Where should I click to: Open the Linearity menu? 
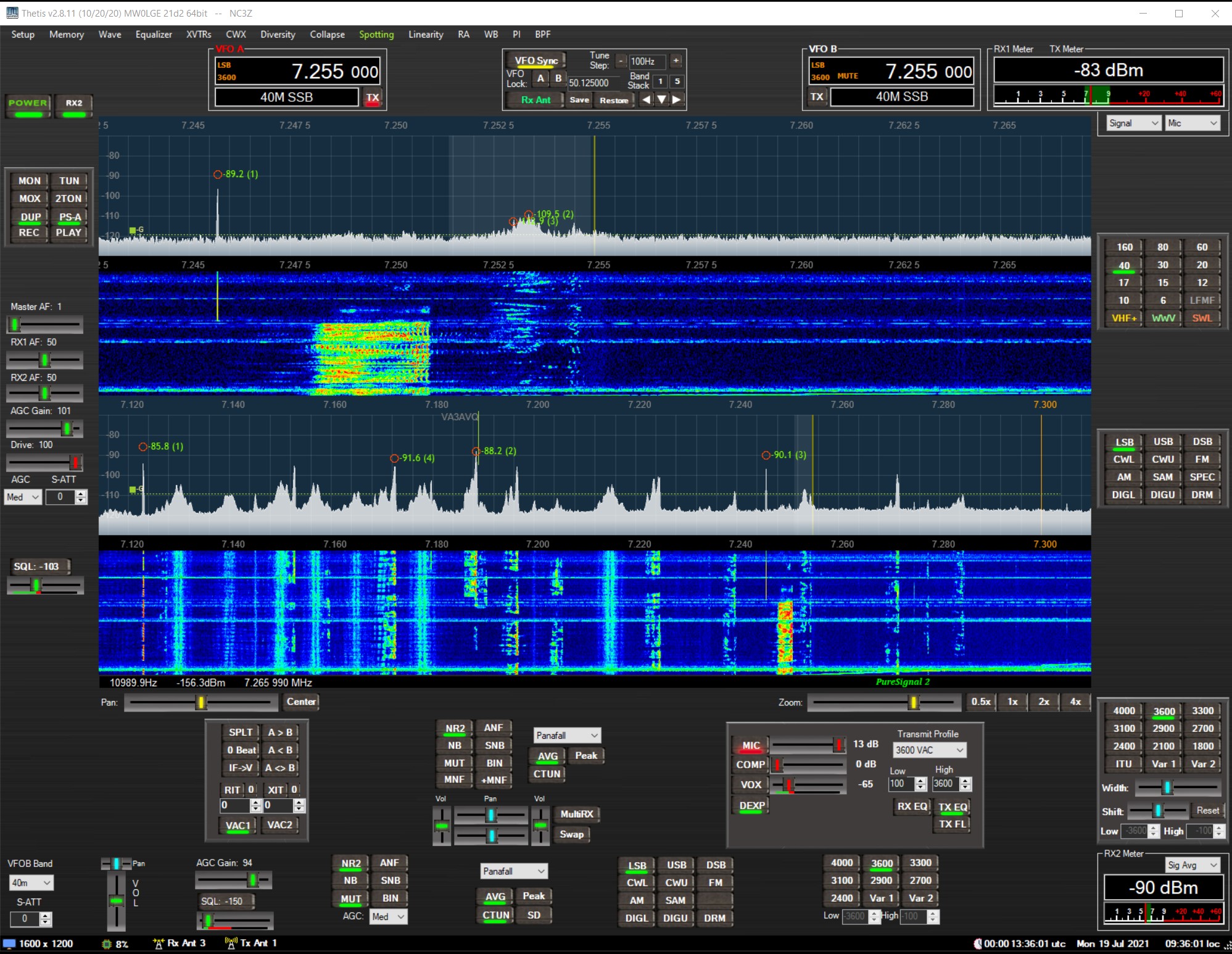click(x=426, y=35)
